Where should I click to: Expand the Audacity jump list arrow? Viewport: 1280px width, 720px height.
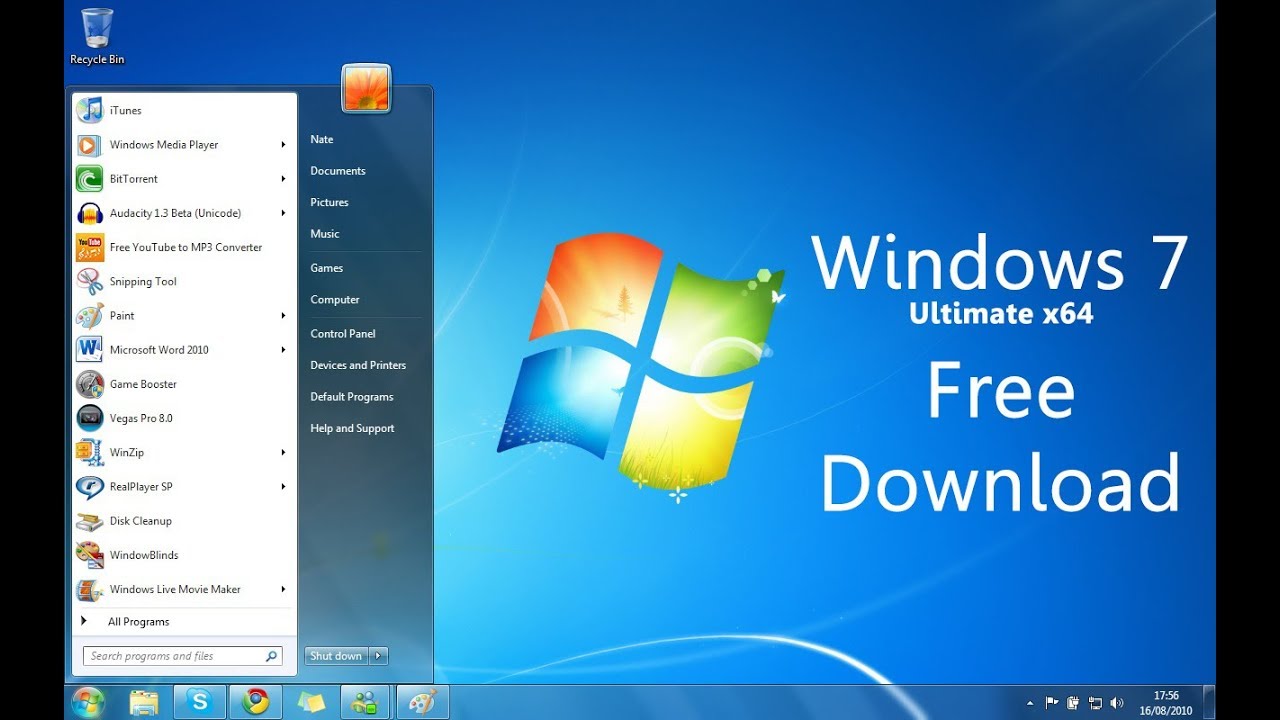click(x=284, y=213)
